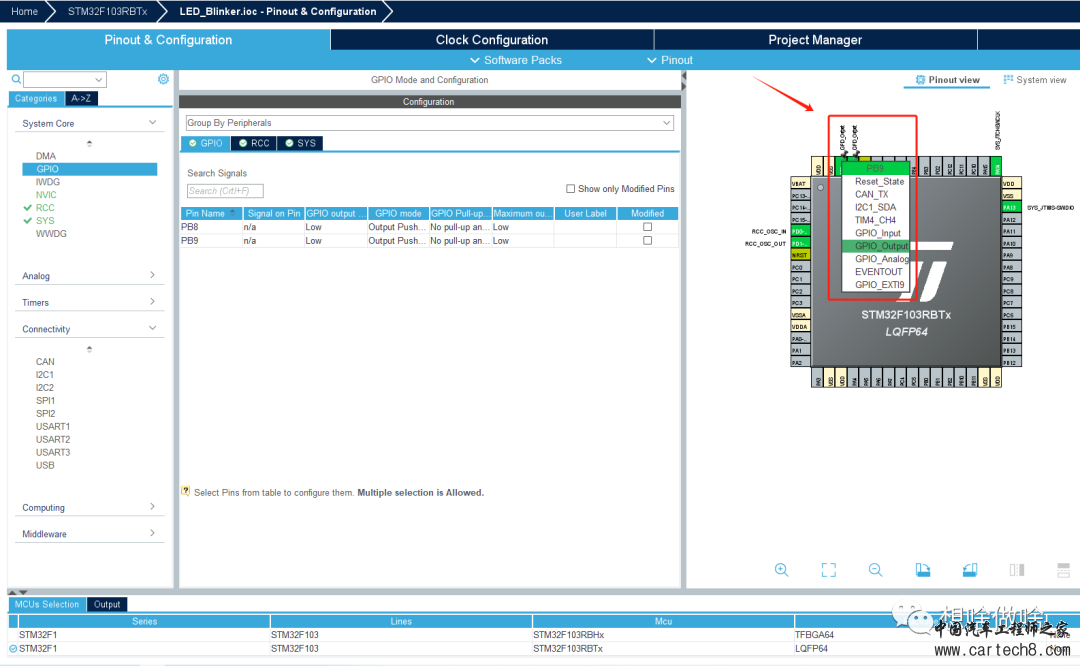Open the SYS configuration tab

(300, 143)
